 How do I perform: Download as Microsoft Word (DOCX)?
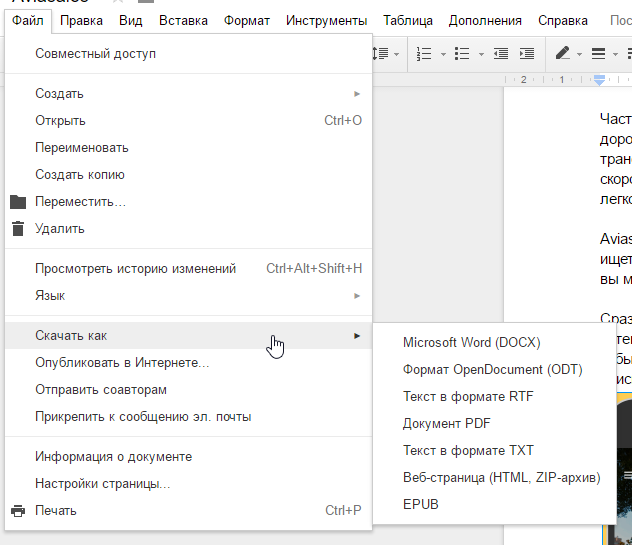[495, 343]
